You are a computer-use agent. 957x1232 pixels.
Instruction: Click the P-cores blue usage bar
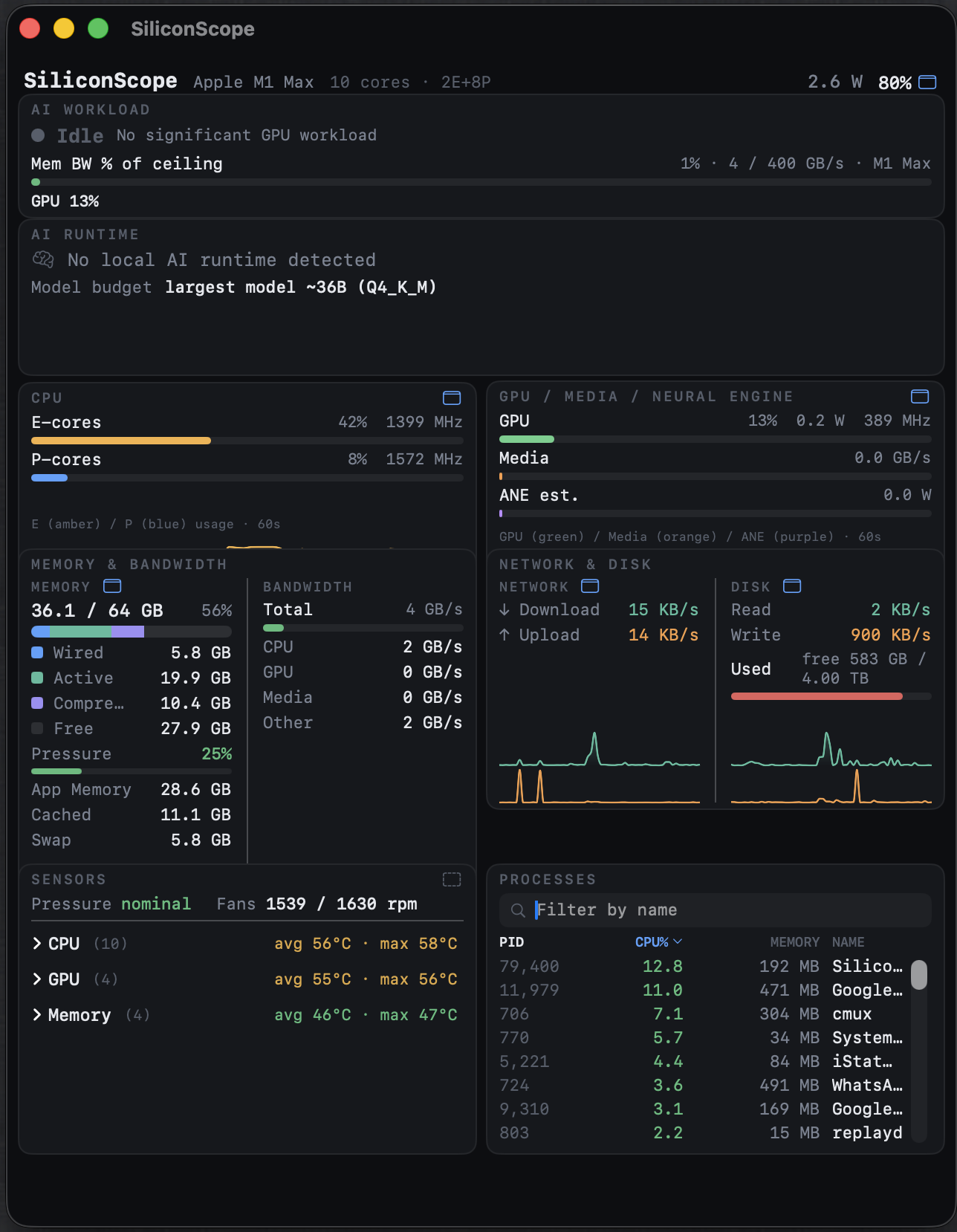(49, 478)
